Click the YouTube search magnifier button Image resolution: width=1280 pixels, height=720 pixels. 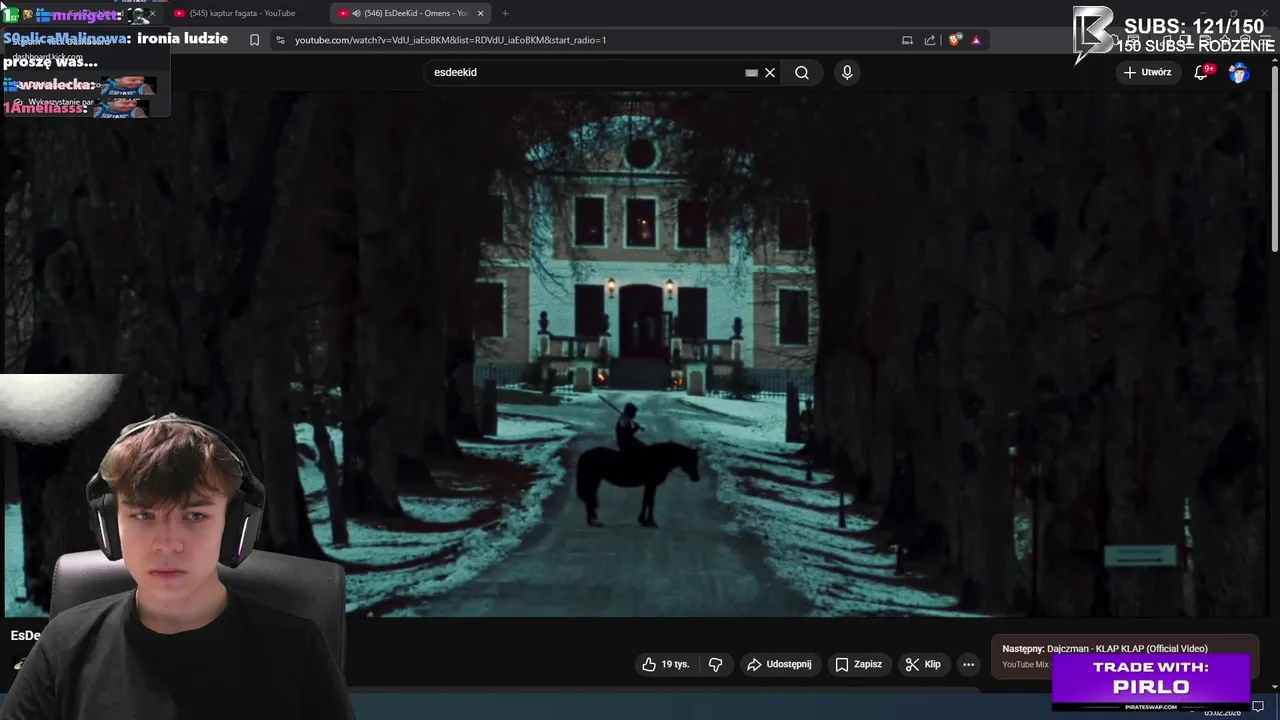point(802,72)
